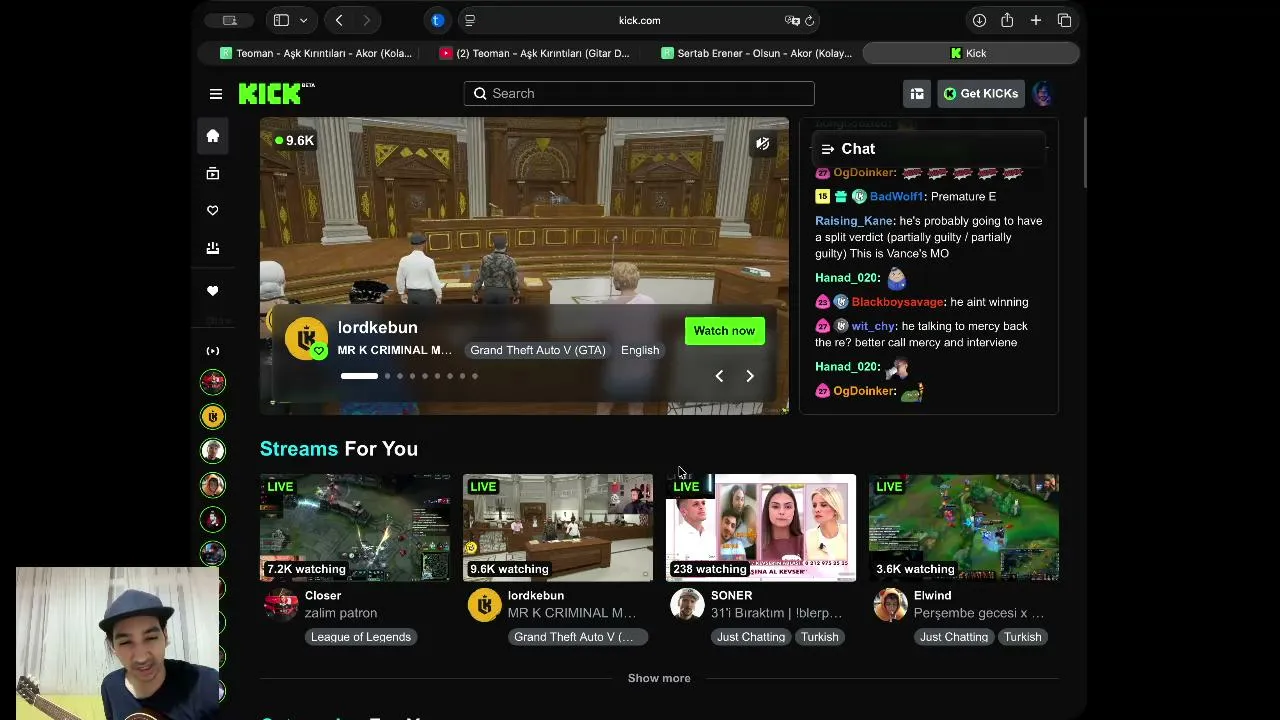Viewport: 1280px width, 720px height.
Task: Open the Kick hamburger menu
Action: tap(216, 94)
